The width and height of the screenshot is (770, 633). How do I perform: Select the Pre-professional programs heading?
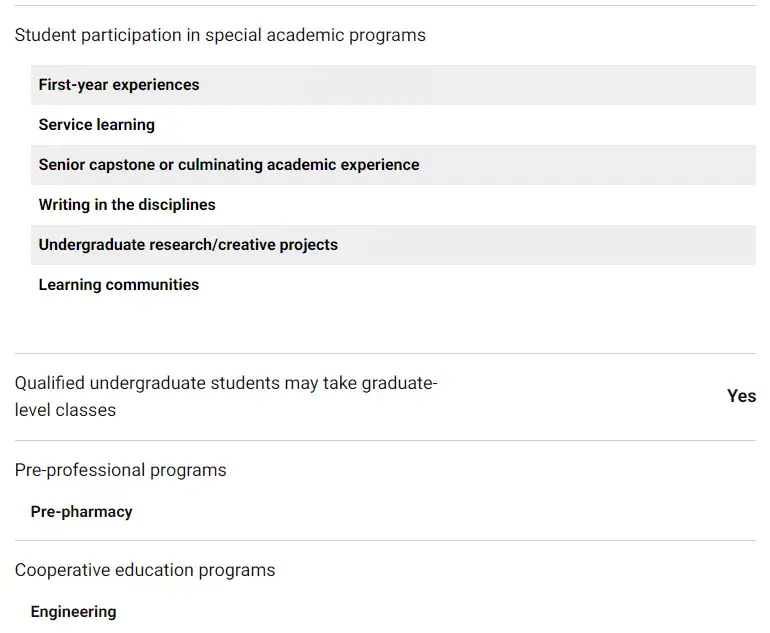[121, 470]
